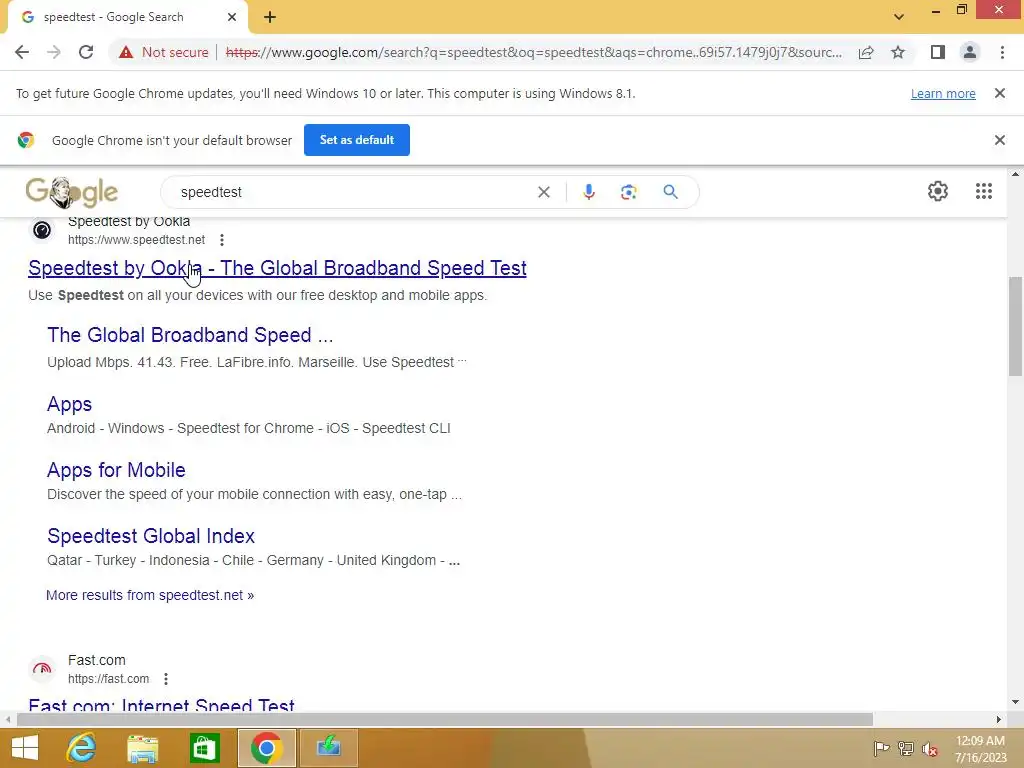
Task: Open the Apps sitelink
Action: (69, 404)
